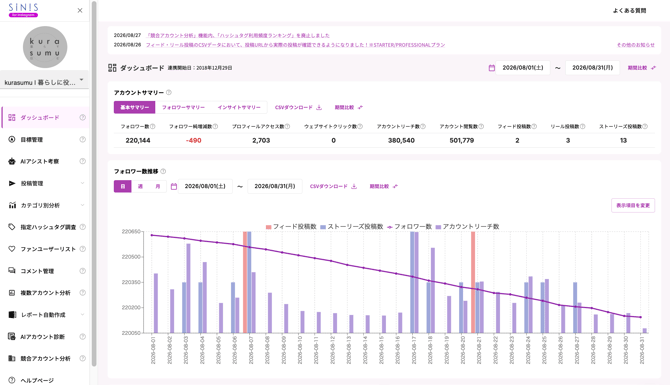Open the 目標管理 target icon
Viewport: 670px width, 385px height.
(x=12, y=139)
